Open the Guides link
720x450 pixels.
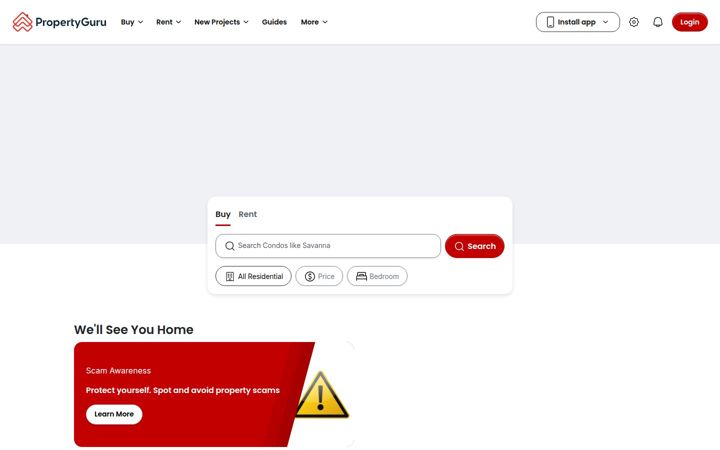(274, 22)
